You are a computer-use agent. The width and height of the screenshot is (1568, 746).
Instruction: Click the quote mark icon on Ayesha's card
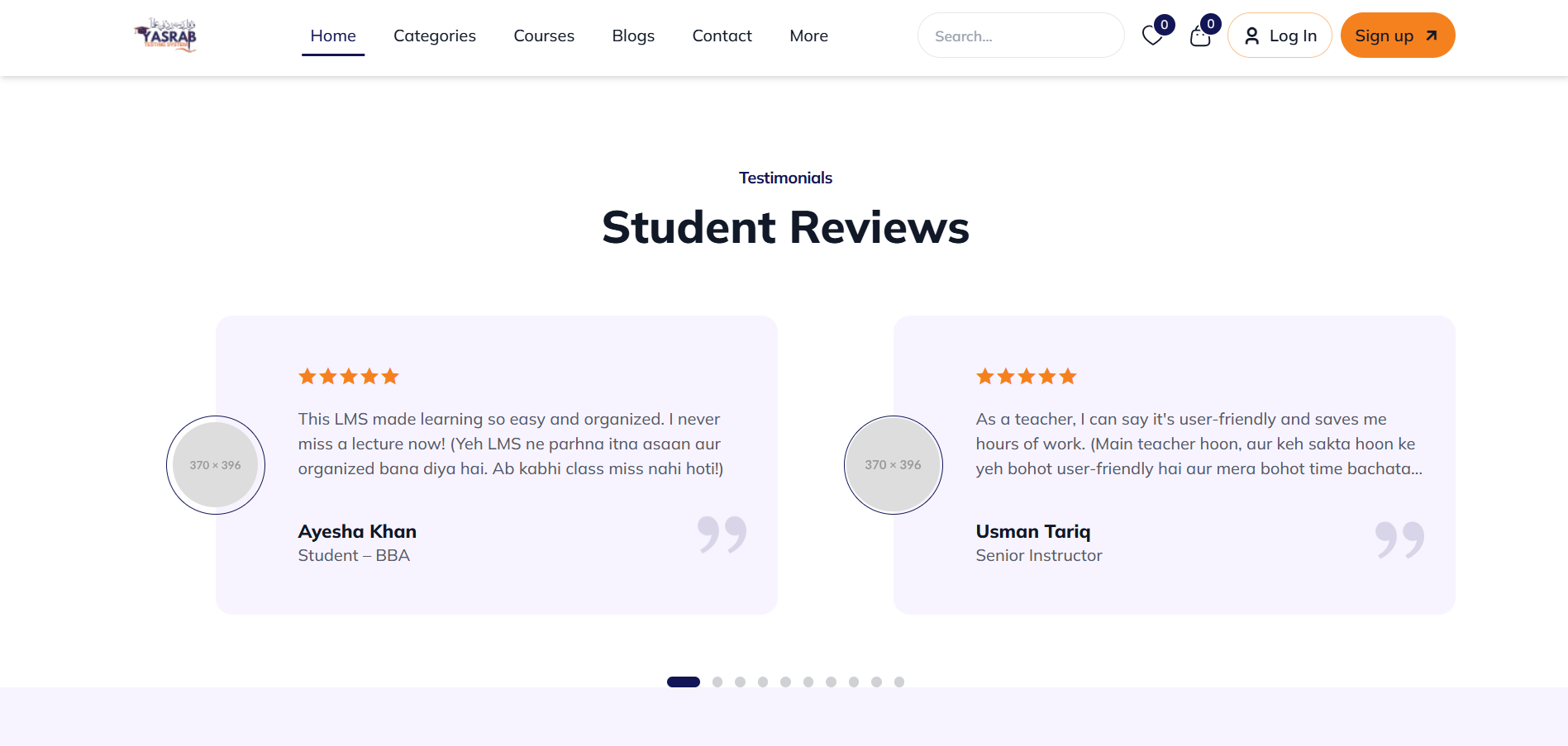(x=722, y=535)
